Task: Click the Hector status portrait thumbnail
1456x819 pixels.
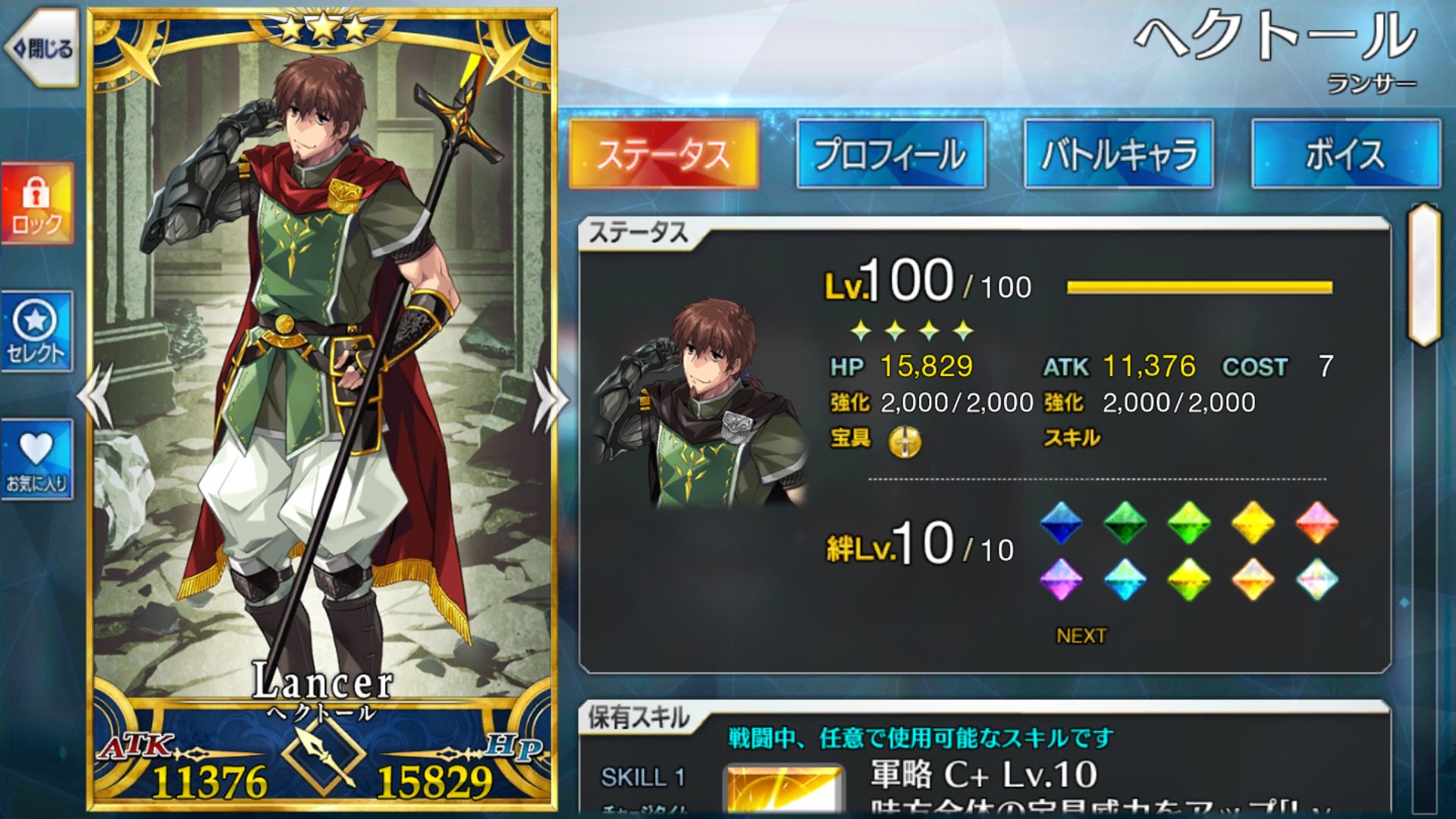Action: click(702, 403)
